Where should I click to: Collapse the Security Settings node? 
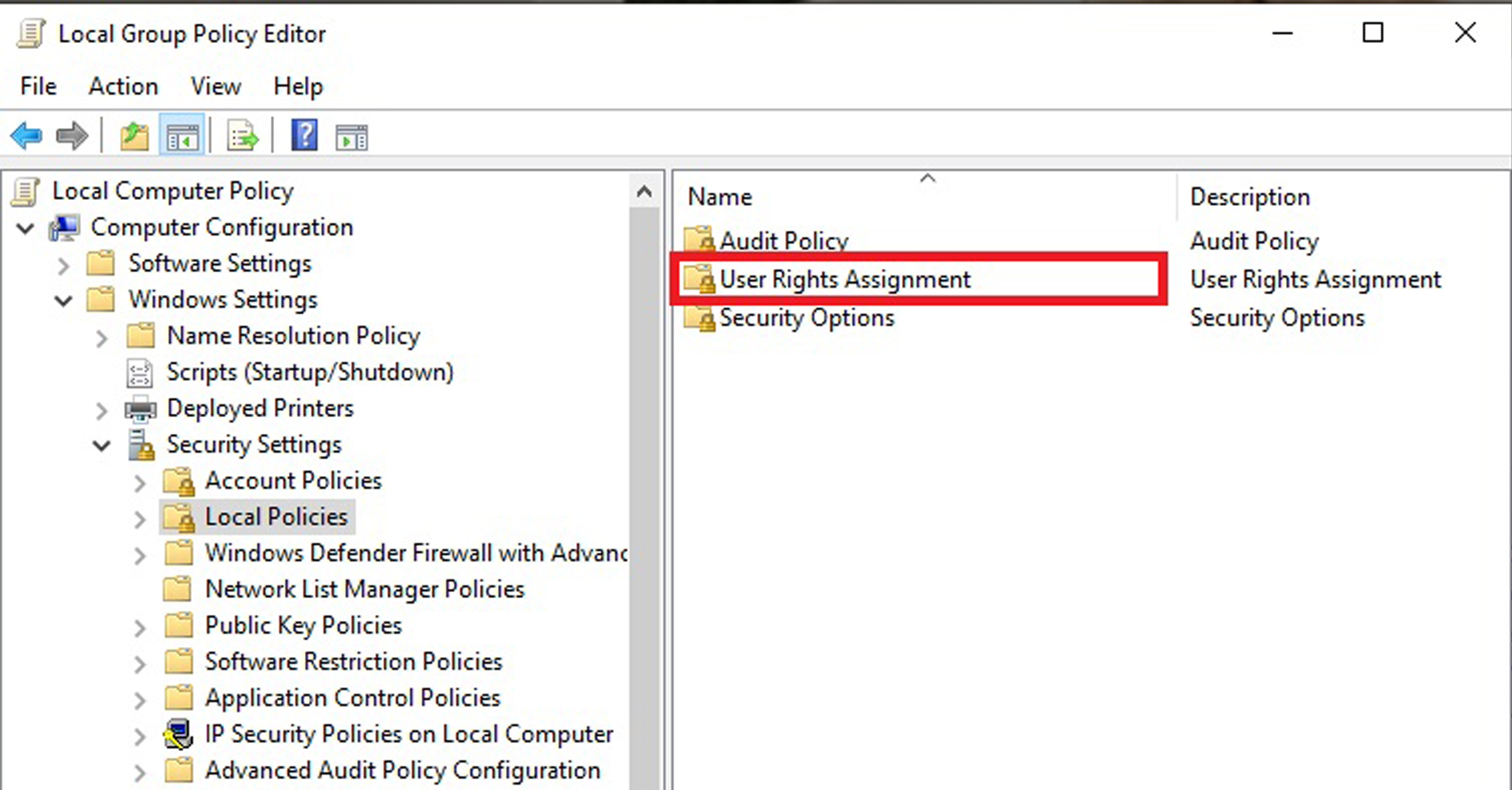102,446
